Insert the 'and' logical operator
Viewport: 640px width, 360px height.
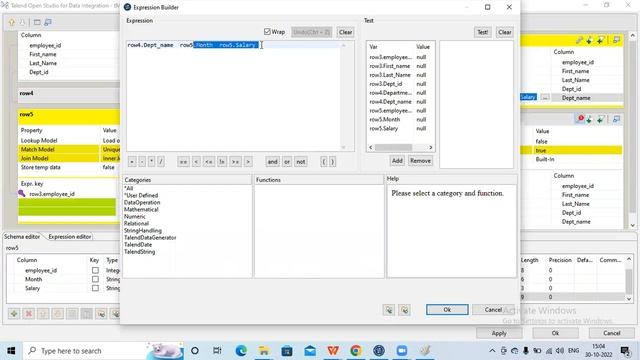coord(272,162)
